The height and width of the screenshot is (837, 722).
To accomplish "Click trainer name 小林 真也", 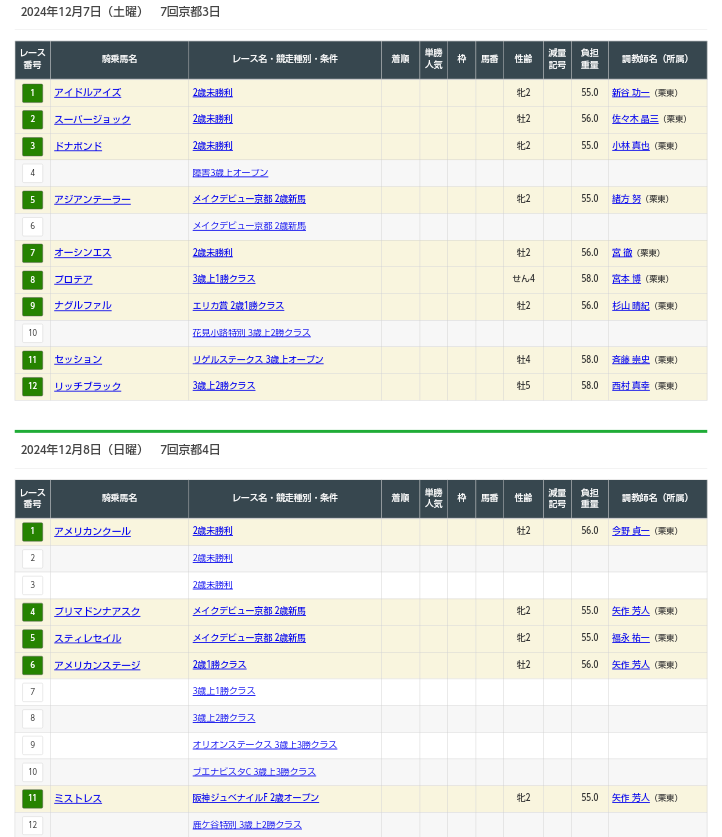I will point(631,146).
